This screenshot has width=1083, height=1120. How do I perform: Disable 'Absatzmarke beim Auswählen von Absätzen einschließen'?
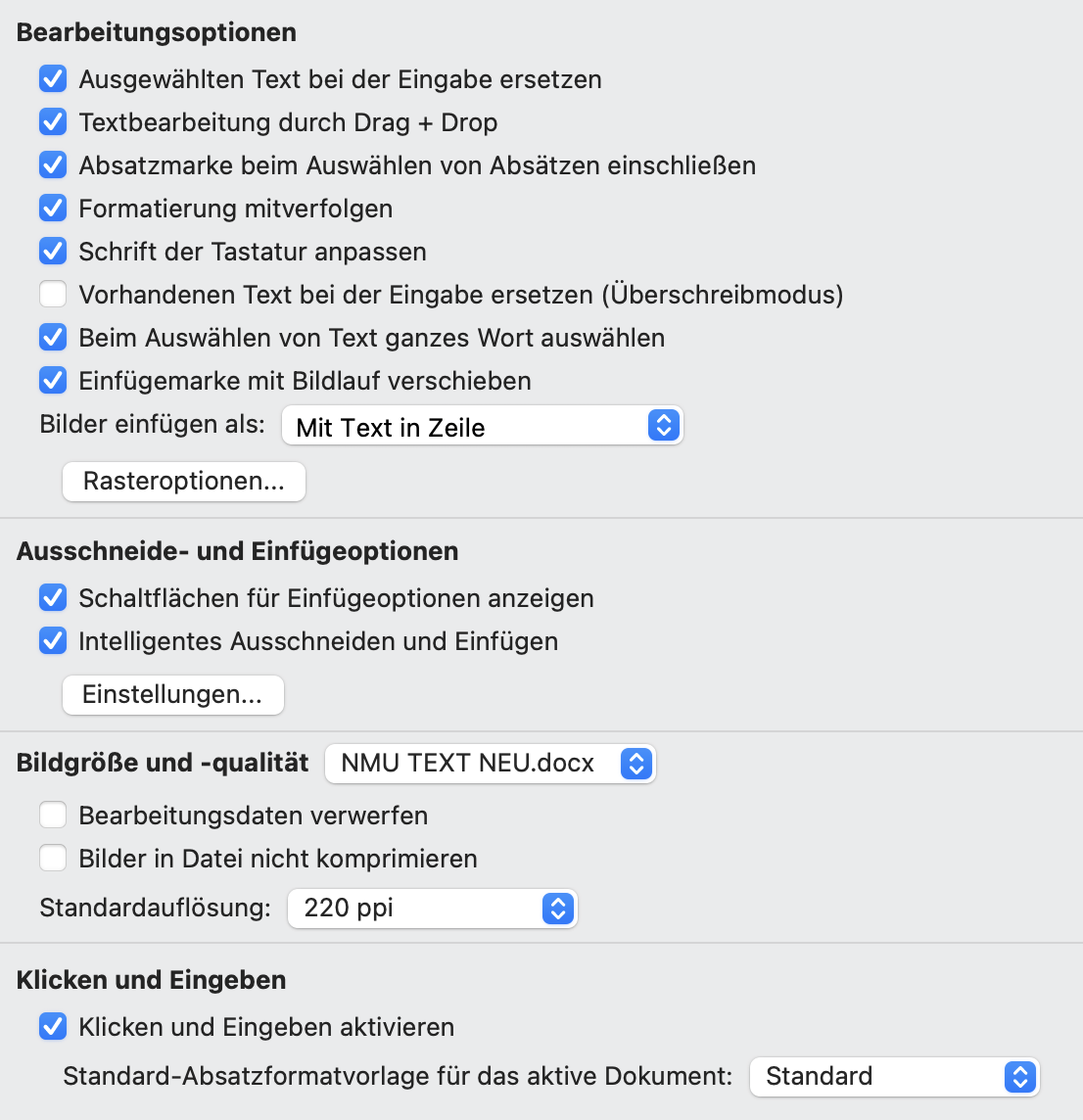click(x=53, y=165)
